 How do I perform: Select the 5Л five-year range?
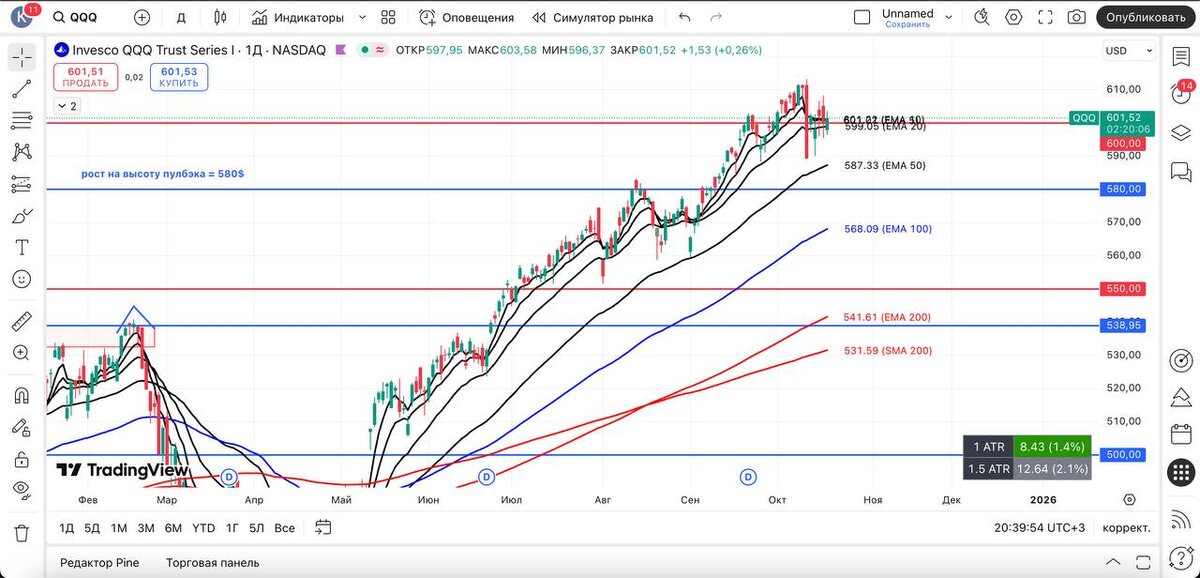point(257,527)
